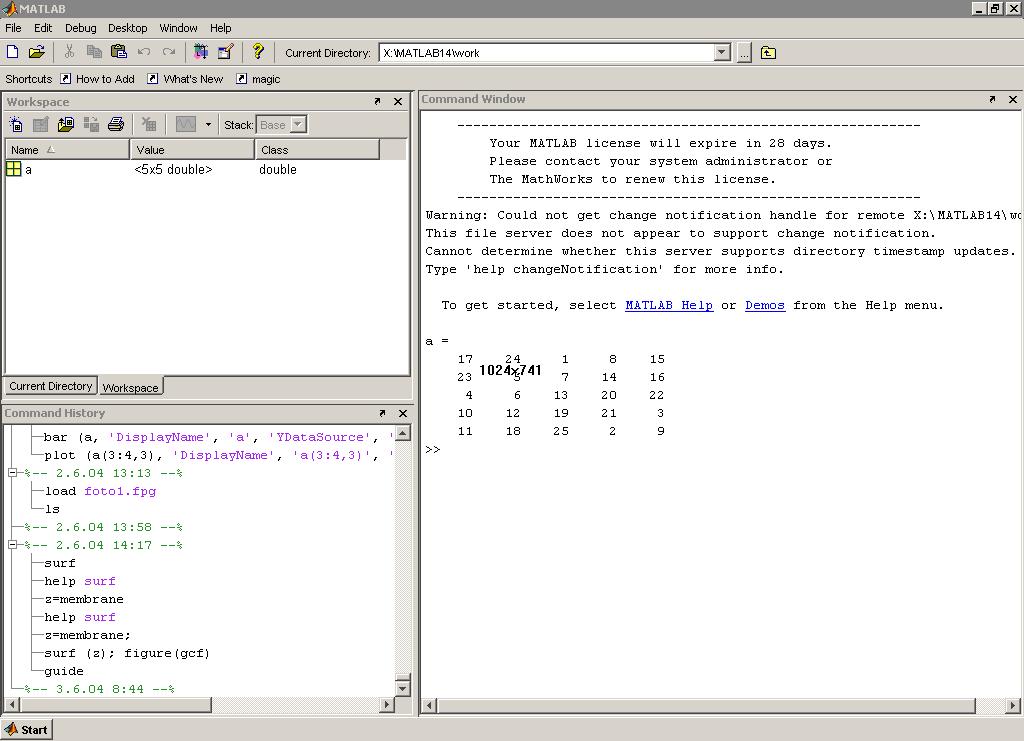Select the 'guide' history entry
Screen dimensions: 1024x741
click(x=63, y=671)
